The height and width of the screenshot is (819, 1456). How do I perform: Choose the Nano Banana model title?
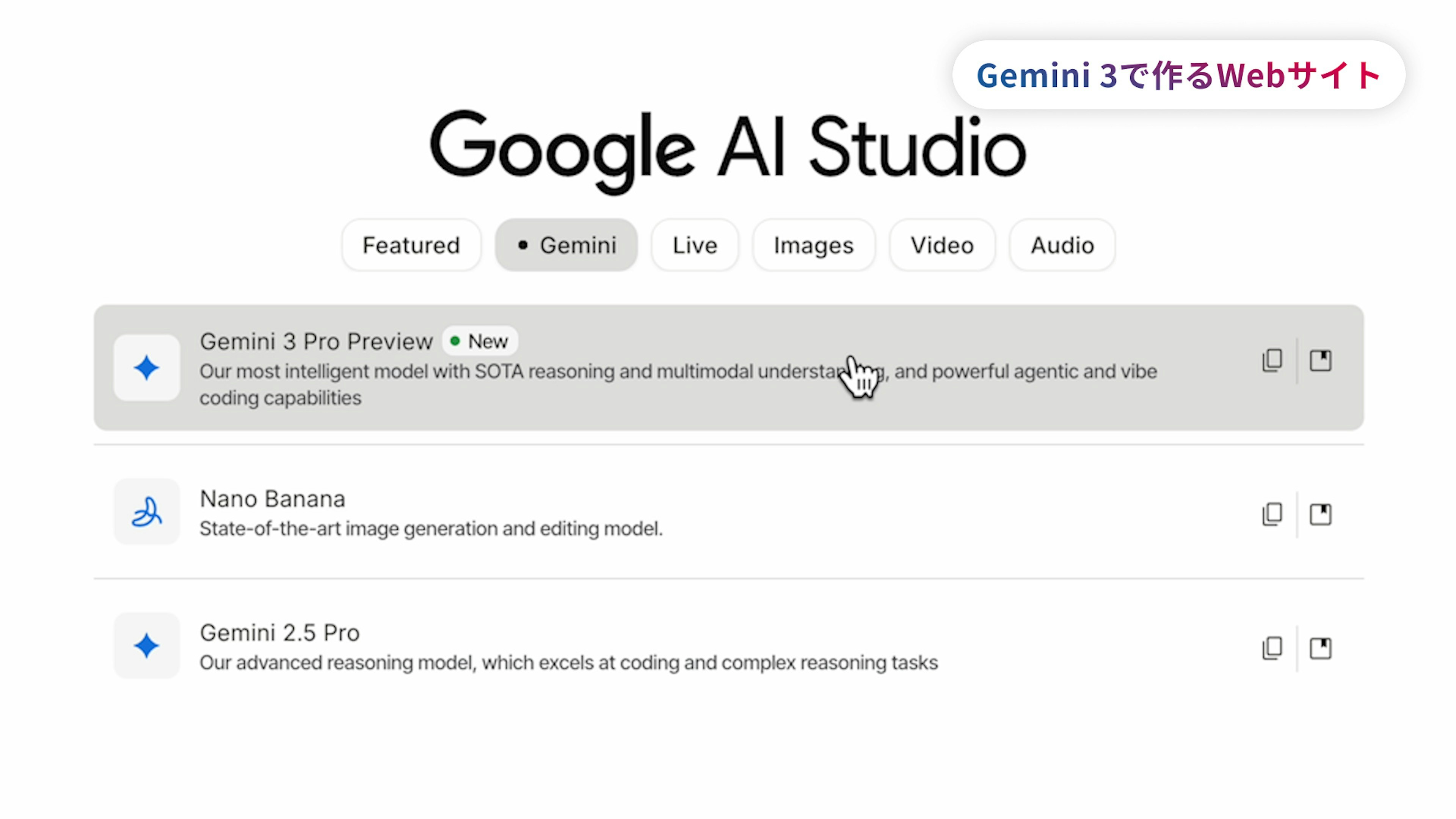(273, 499)
